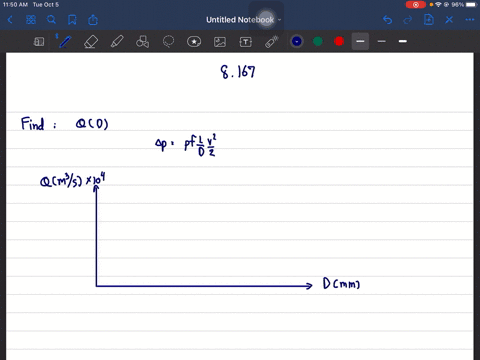The width and height of the screenshot is (480, 360).
Task: Open the share and export menu
Action: (x=93, y=20)
